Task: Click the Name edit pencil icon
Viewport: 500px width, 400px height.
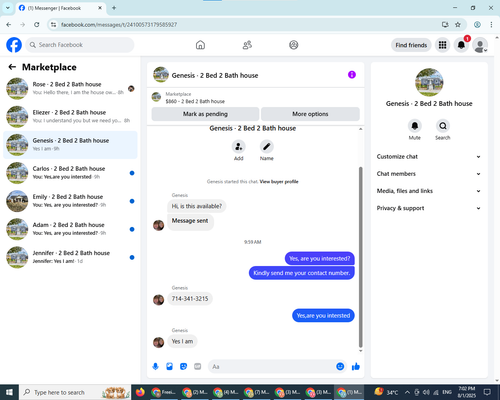Action: [x=267, y=146]
